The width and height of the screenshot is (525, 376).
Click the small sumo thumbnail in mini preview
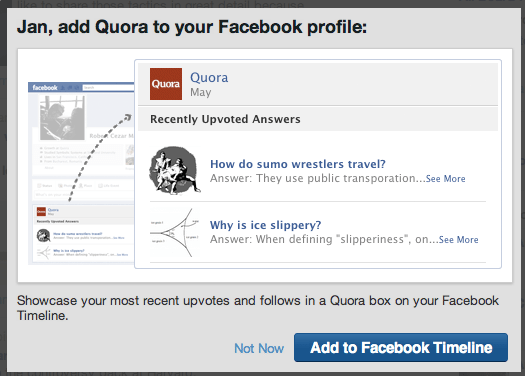click(43, 235)
